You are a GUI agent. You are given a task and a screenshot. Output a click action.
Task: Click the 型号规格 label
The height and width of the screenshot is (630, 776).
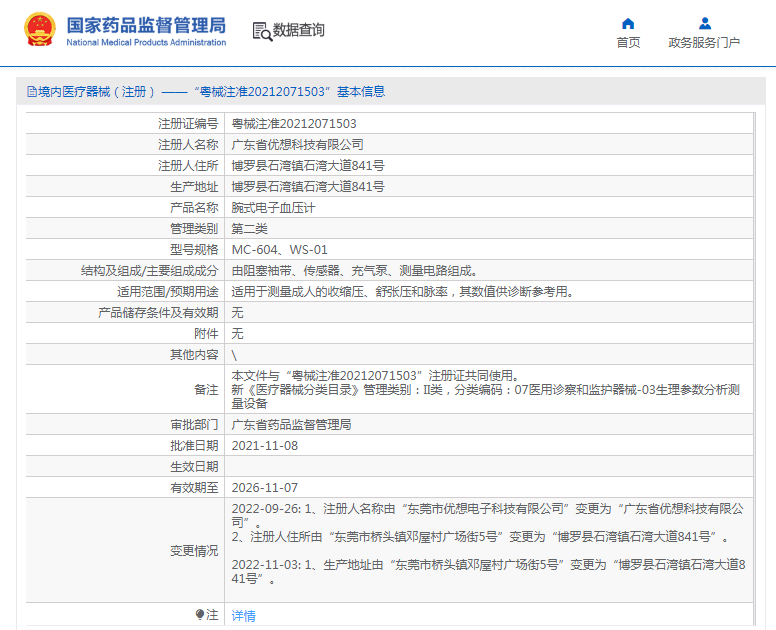tap(194, 249)
